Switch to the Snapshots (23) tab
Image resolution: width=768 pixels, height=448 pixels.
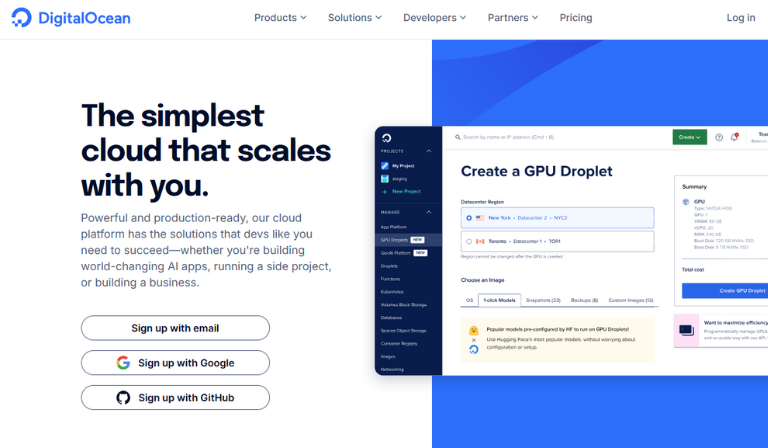tap(543, 300)
